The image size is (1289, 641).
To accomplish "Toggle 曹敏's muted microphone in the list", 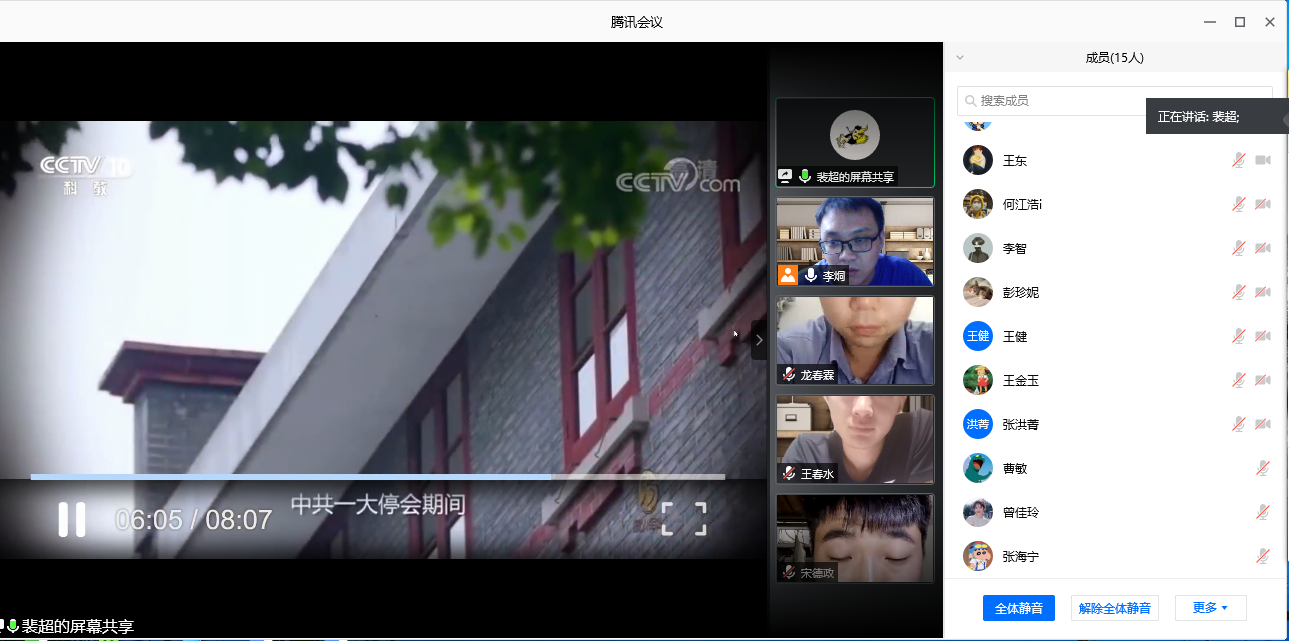I will point(1263,468).
